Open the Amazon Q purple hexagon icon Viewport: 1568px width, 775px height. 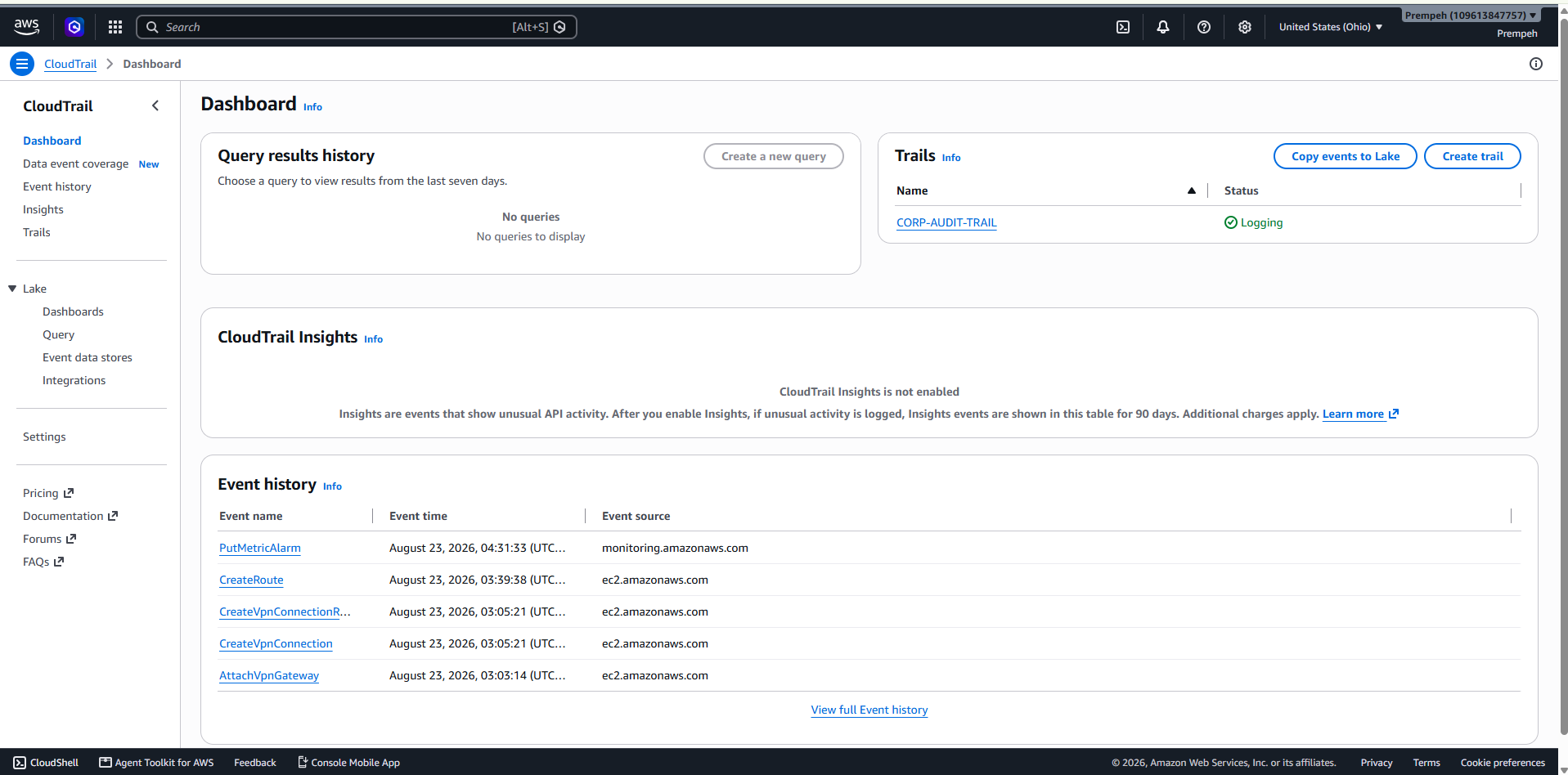coord(74,27)
